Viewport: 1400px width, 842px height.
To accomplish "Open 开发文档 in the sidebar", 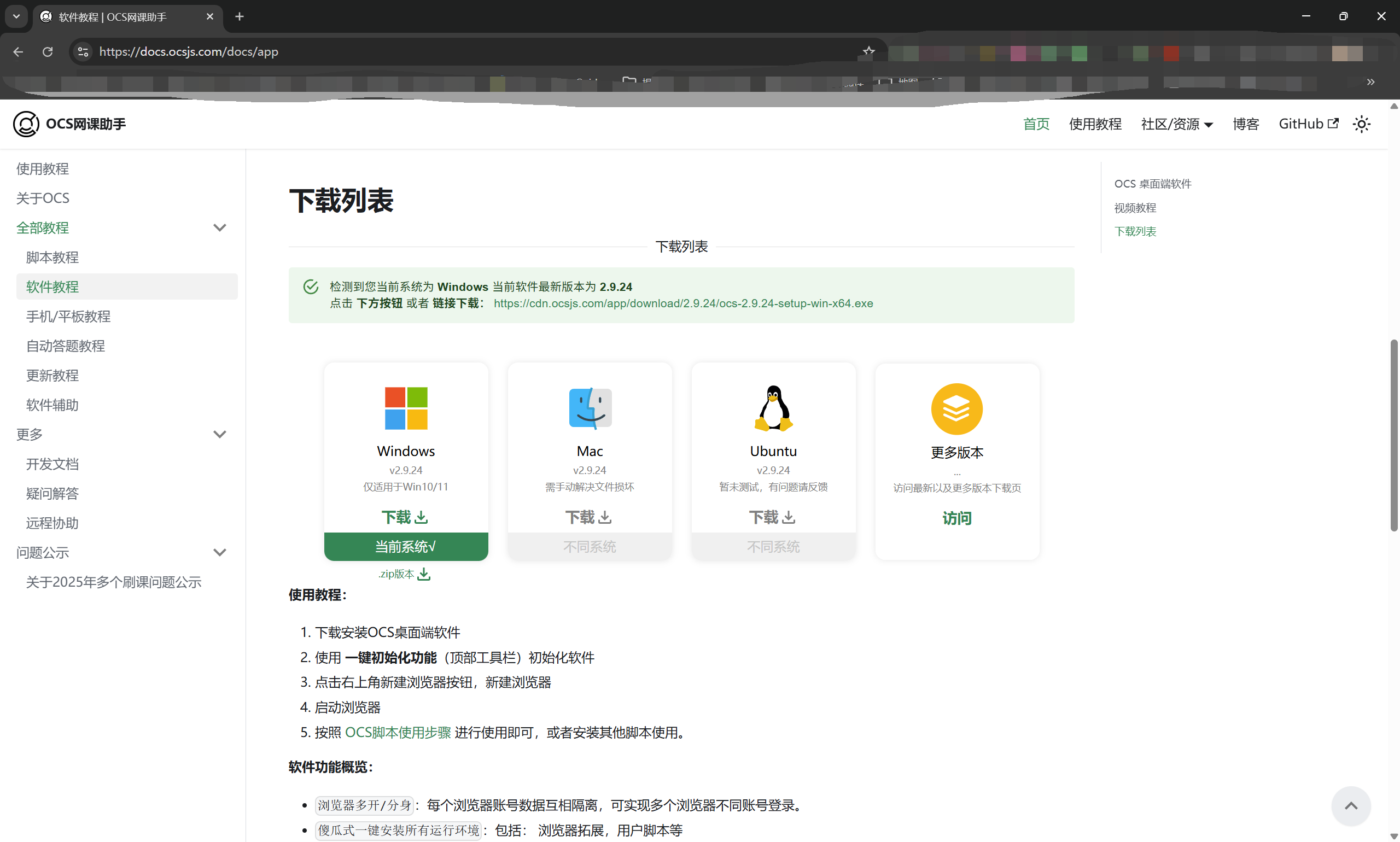I will point(52,464).
